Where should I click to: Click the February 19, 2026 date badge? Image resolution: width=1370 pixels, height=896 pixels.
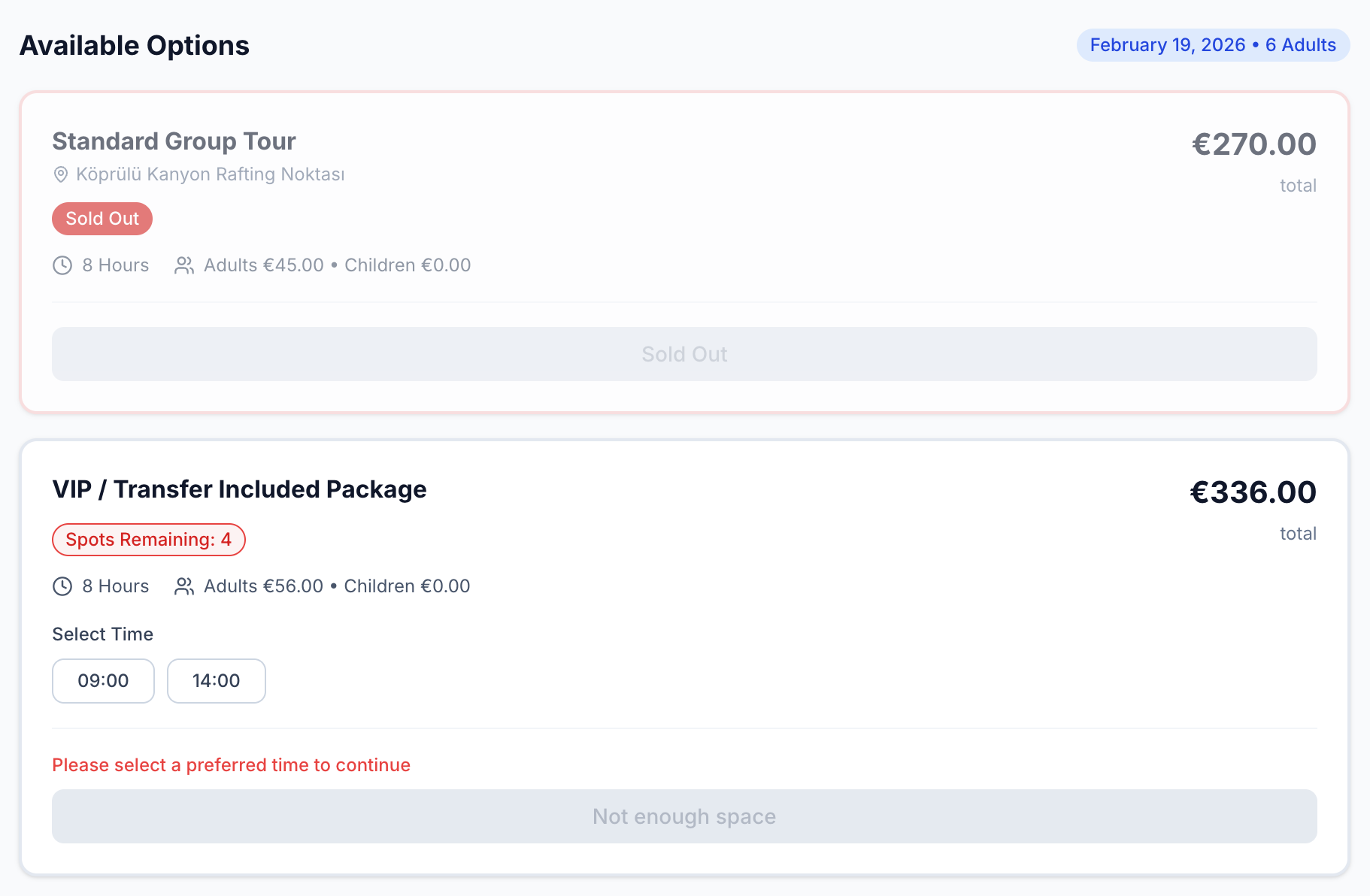[x=1213, y=45]
